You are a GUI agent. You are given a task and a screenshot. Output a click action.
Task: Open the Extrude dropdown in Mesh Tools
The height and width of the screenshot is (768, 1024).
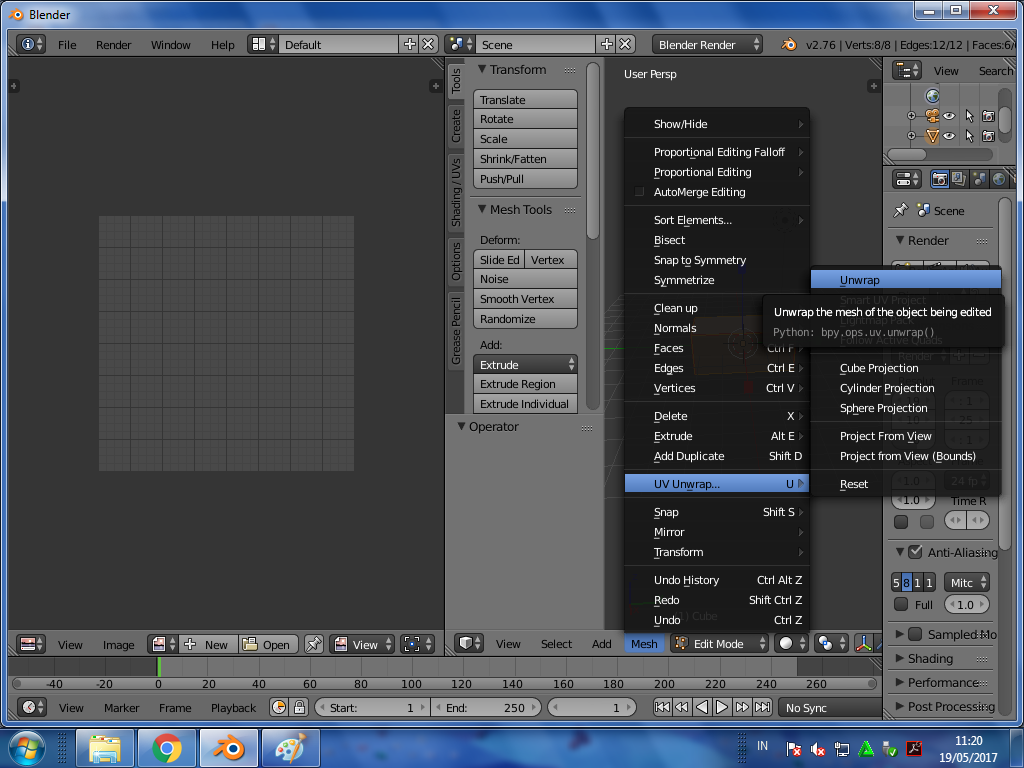point(525,364)
